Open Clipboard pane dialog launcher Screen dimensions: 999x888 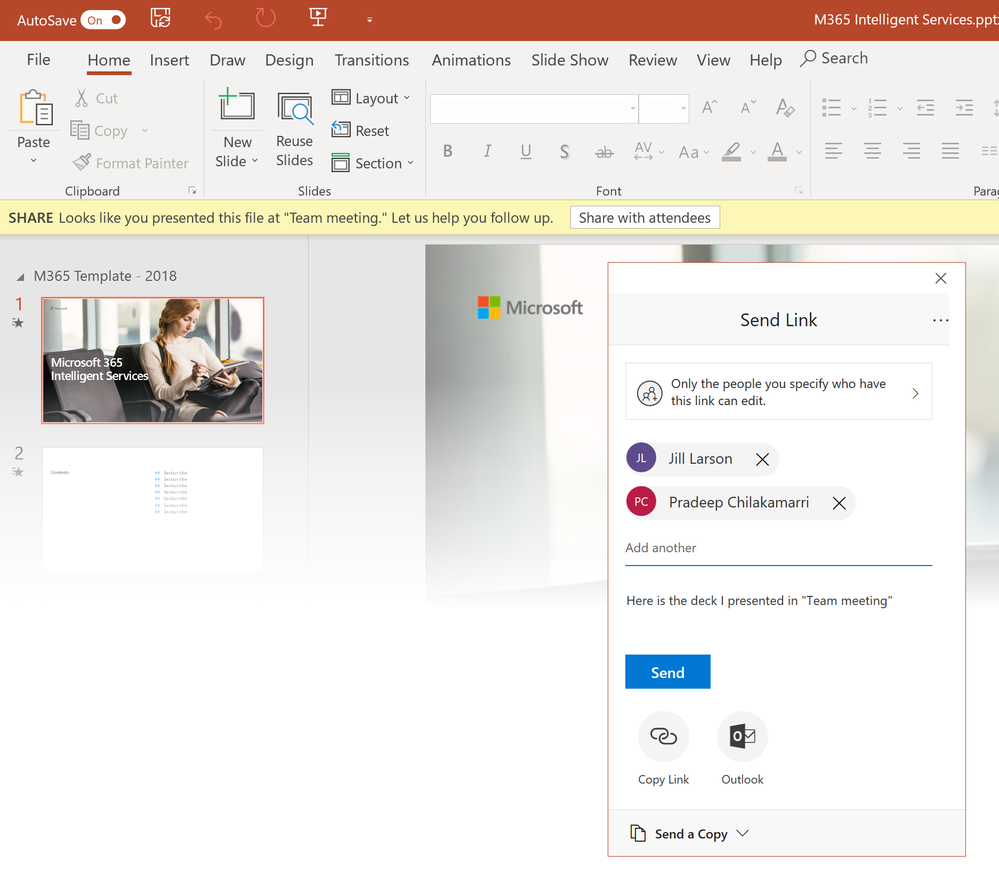[x=192, y=190]
